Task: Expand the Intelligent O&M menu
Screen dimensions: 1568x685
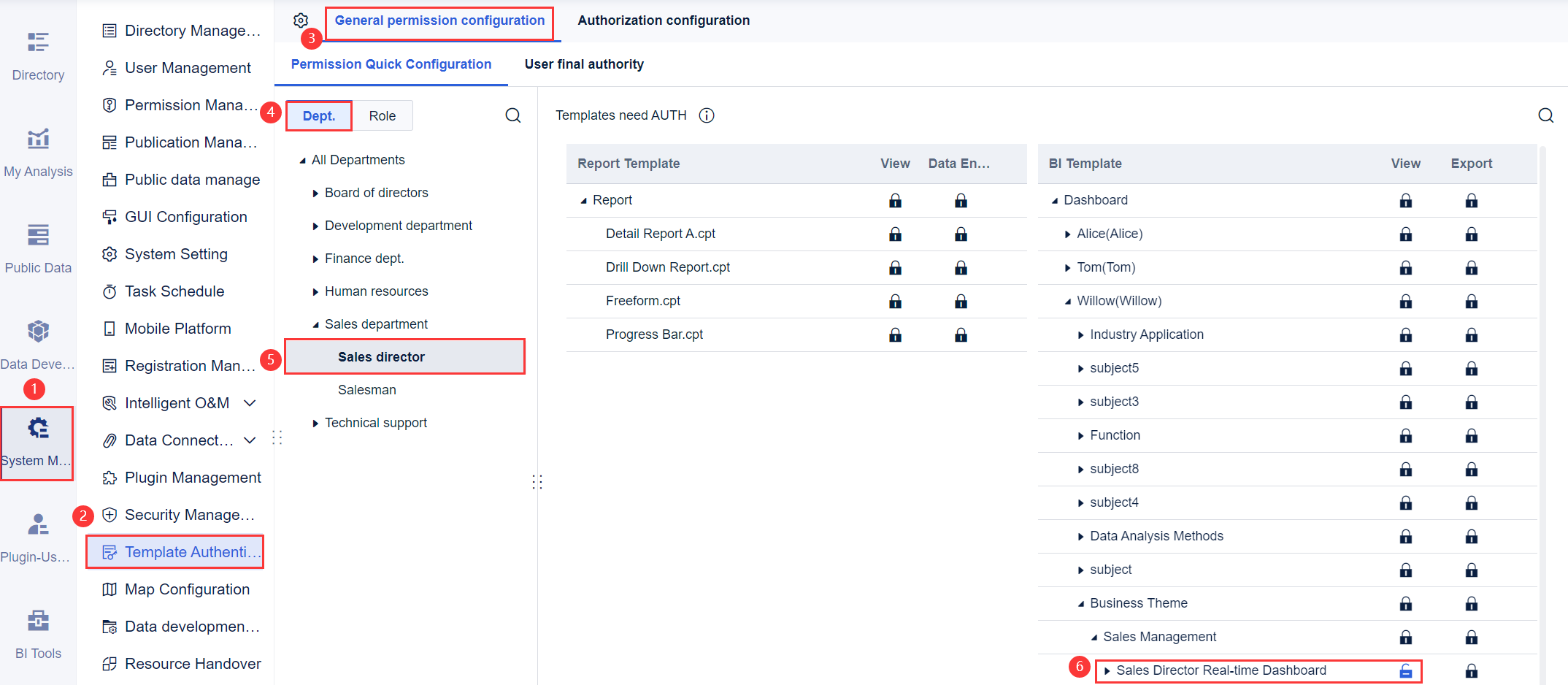Action: (x=250, y=402)
